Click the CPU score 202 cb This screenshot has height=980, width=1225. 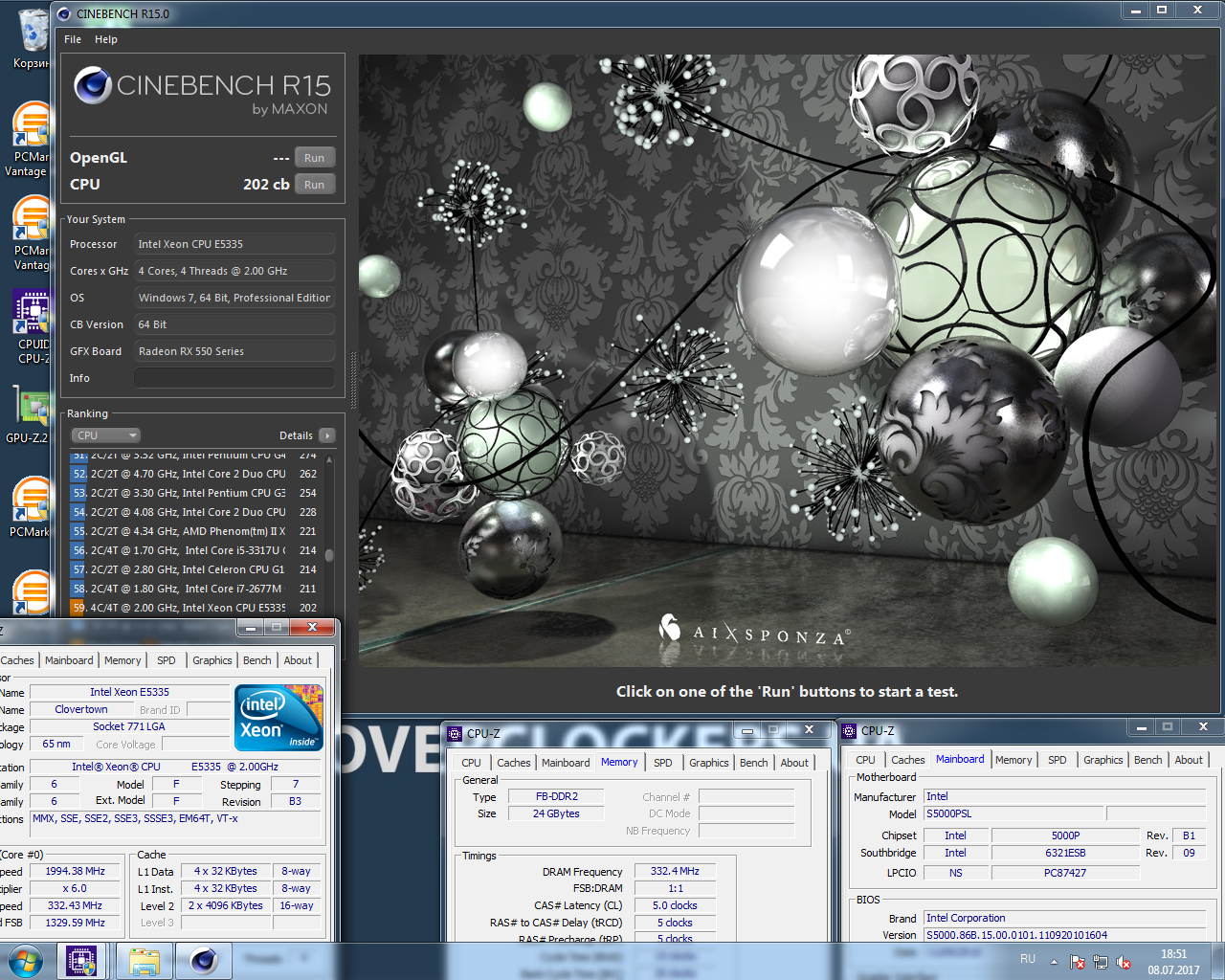tap(266, 185)
